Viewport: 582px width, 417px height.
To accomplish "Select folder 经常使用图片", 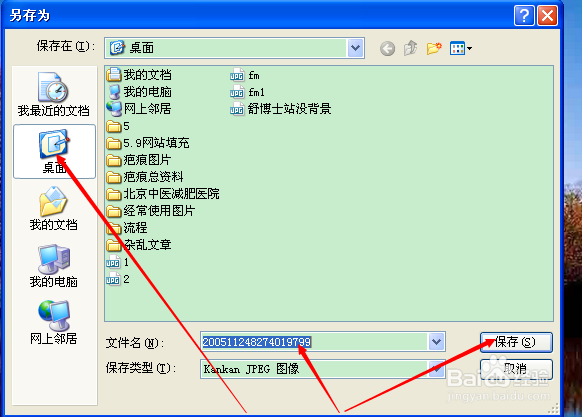I will (151, 211).
